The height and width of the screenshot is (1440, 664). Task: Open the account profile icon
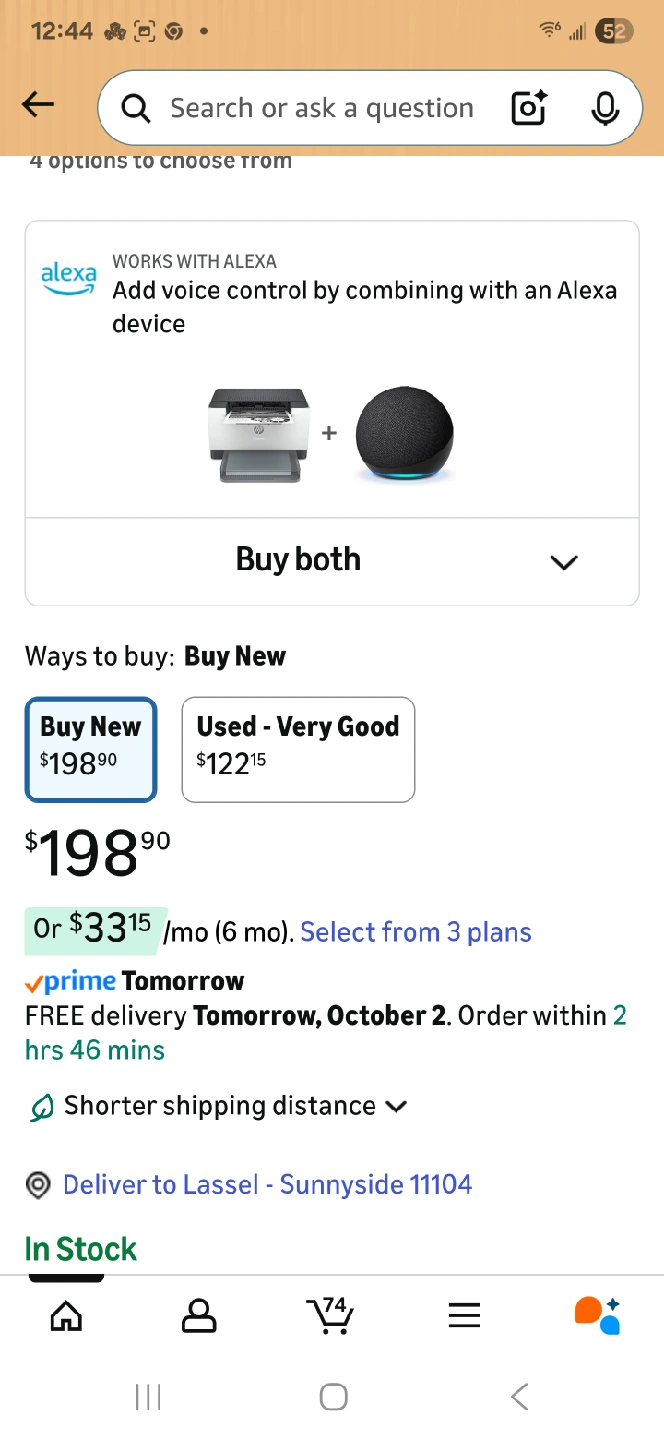tap(199, 1316)
